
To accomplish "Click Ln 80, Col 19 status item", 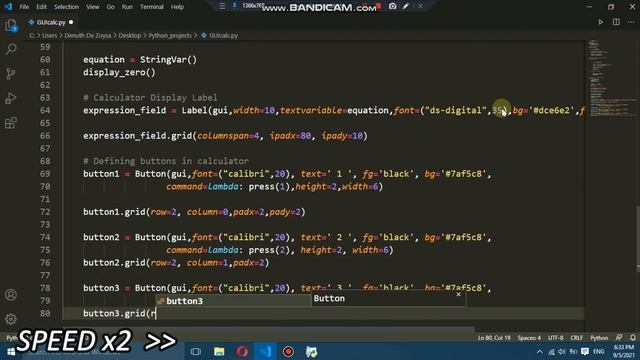I will pyautogui.click(x=493, y=338).
